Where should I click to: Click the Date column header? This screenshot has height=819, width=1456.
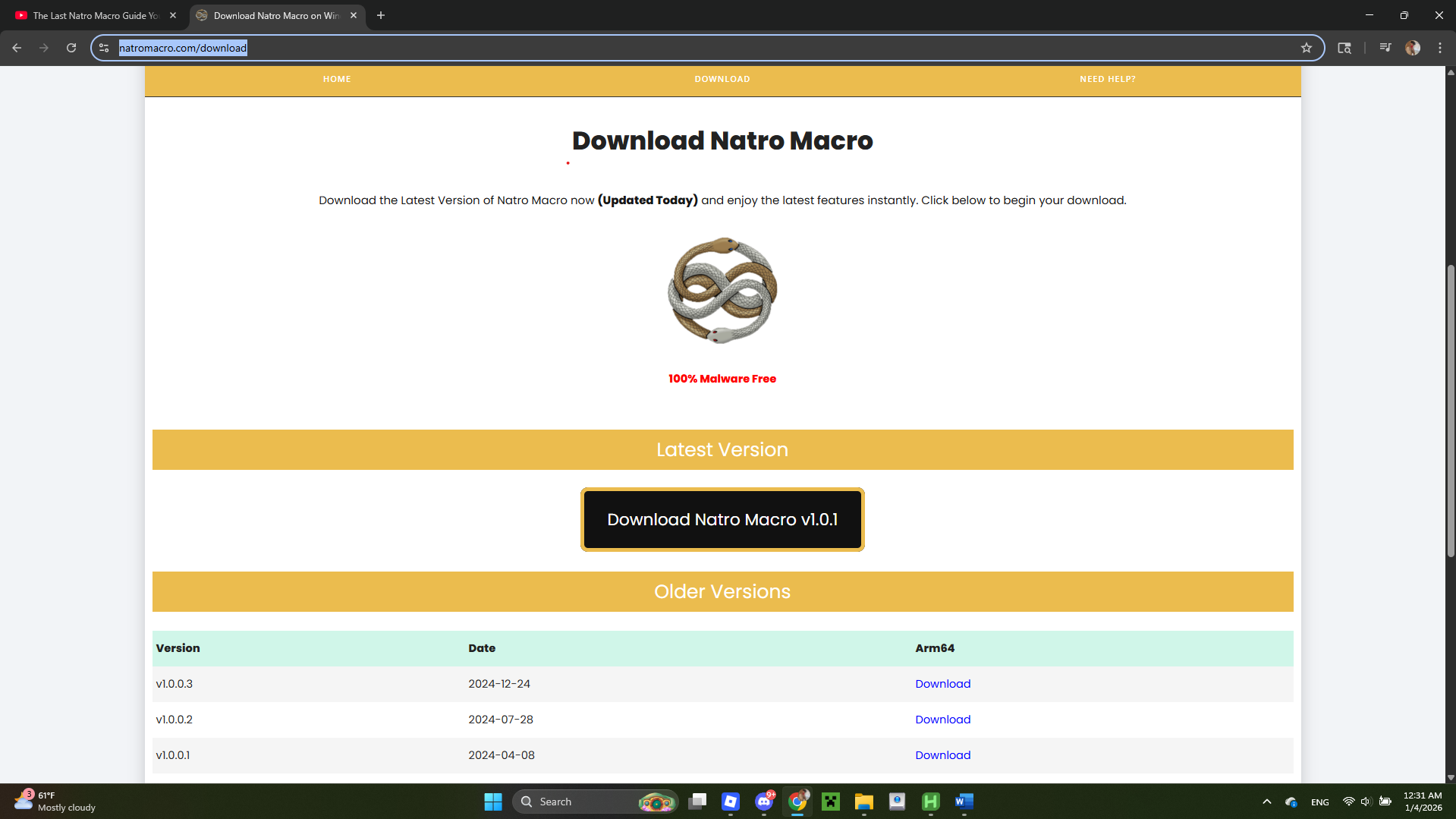coord(482,648)
